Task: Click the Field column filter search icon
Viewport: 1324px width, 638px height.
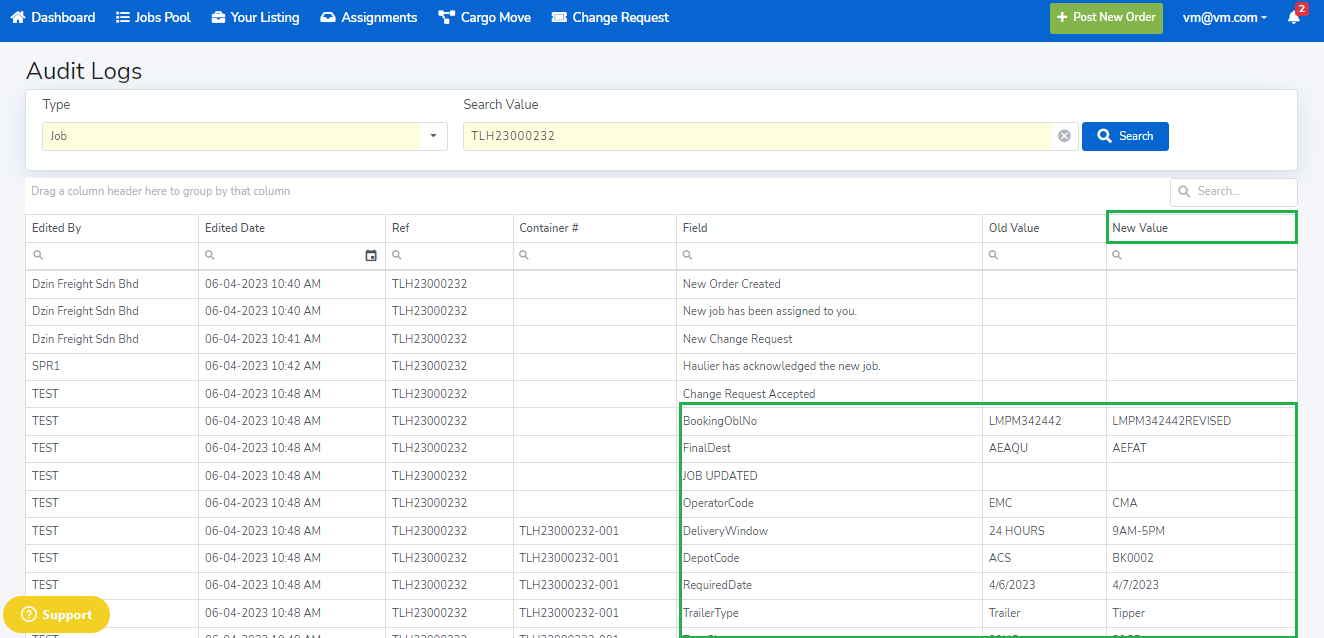Action: coord(689,256)
